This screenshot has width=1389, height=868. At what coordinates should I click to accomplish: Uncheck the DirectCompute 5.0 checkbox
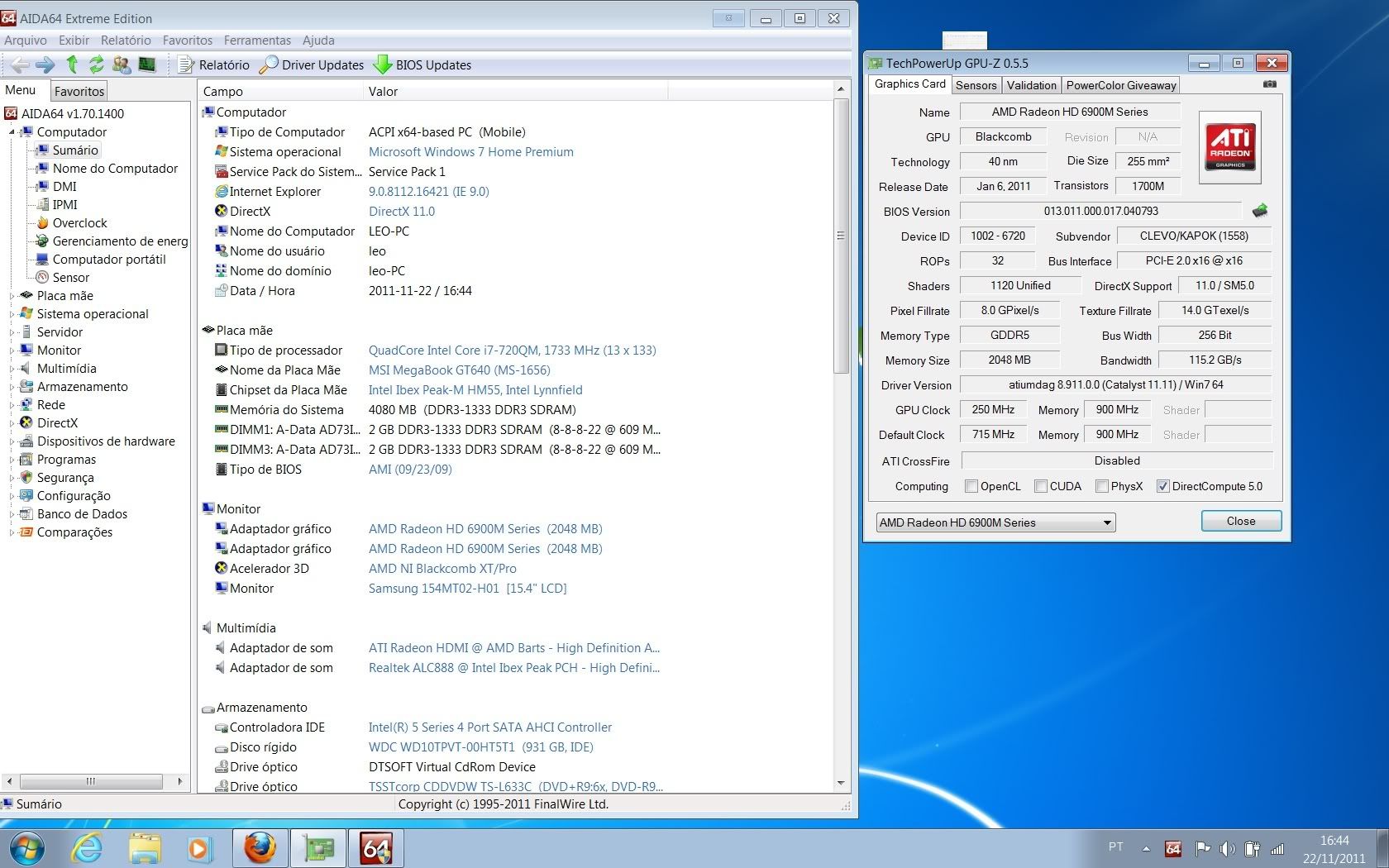click(1162, 486)
